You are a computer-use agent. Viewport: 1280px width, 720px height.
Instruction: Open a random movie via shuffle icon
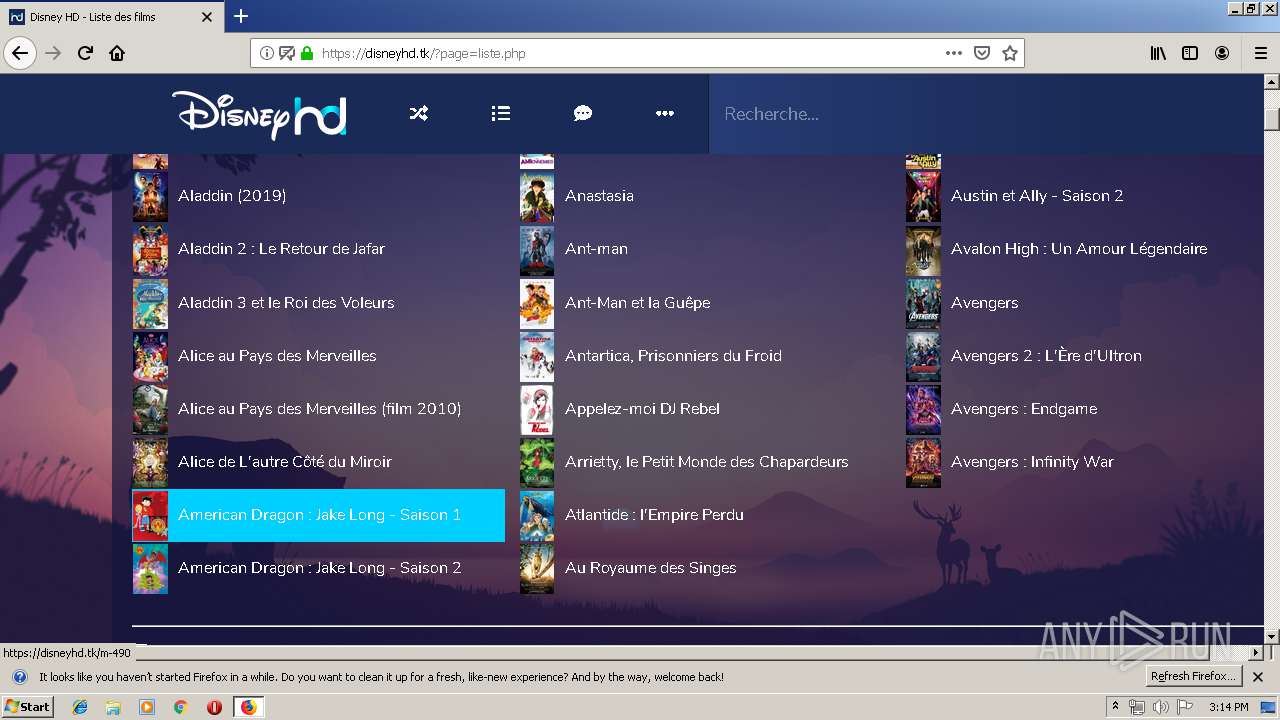pos(419,114)
